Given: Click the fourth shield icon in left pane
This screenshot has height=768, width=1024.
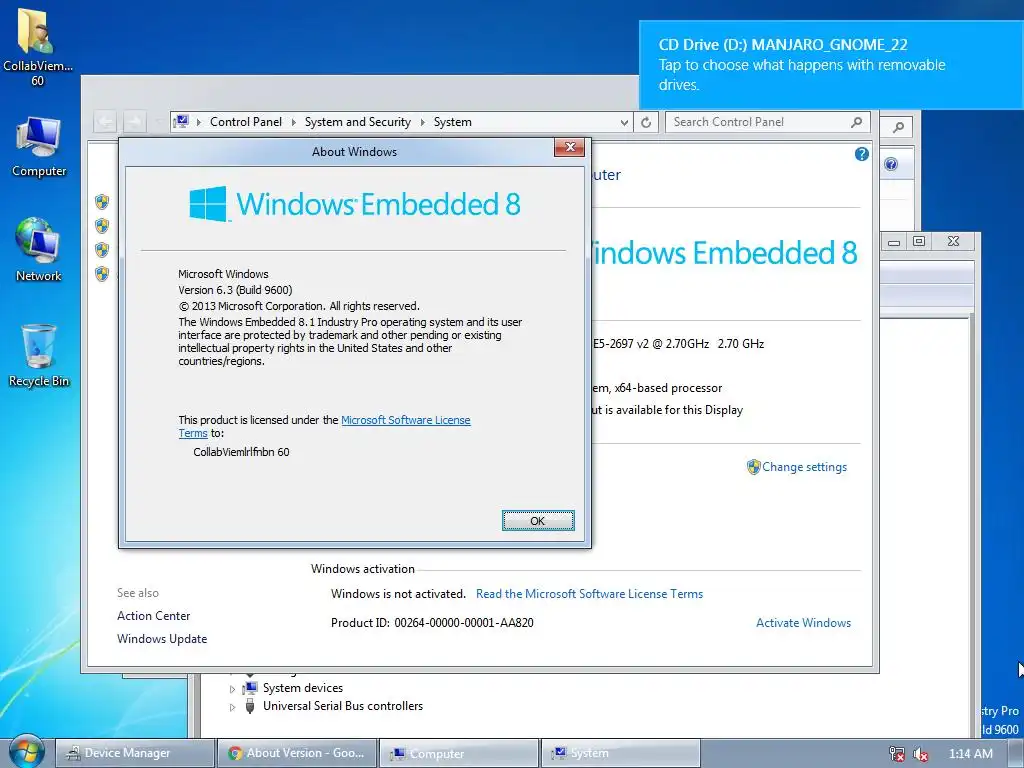Looking at the screenshot, I should coord(102,274).
